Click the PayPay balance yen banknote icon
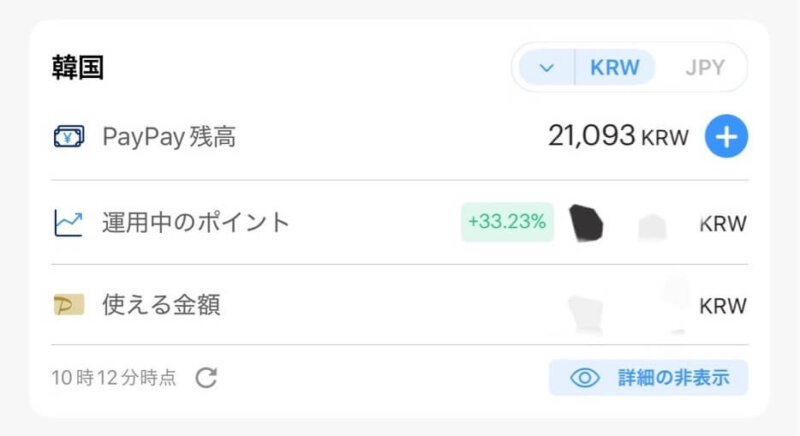The height and width of the screenshot is (436, 800). click(69, 137)
